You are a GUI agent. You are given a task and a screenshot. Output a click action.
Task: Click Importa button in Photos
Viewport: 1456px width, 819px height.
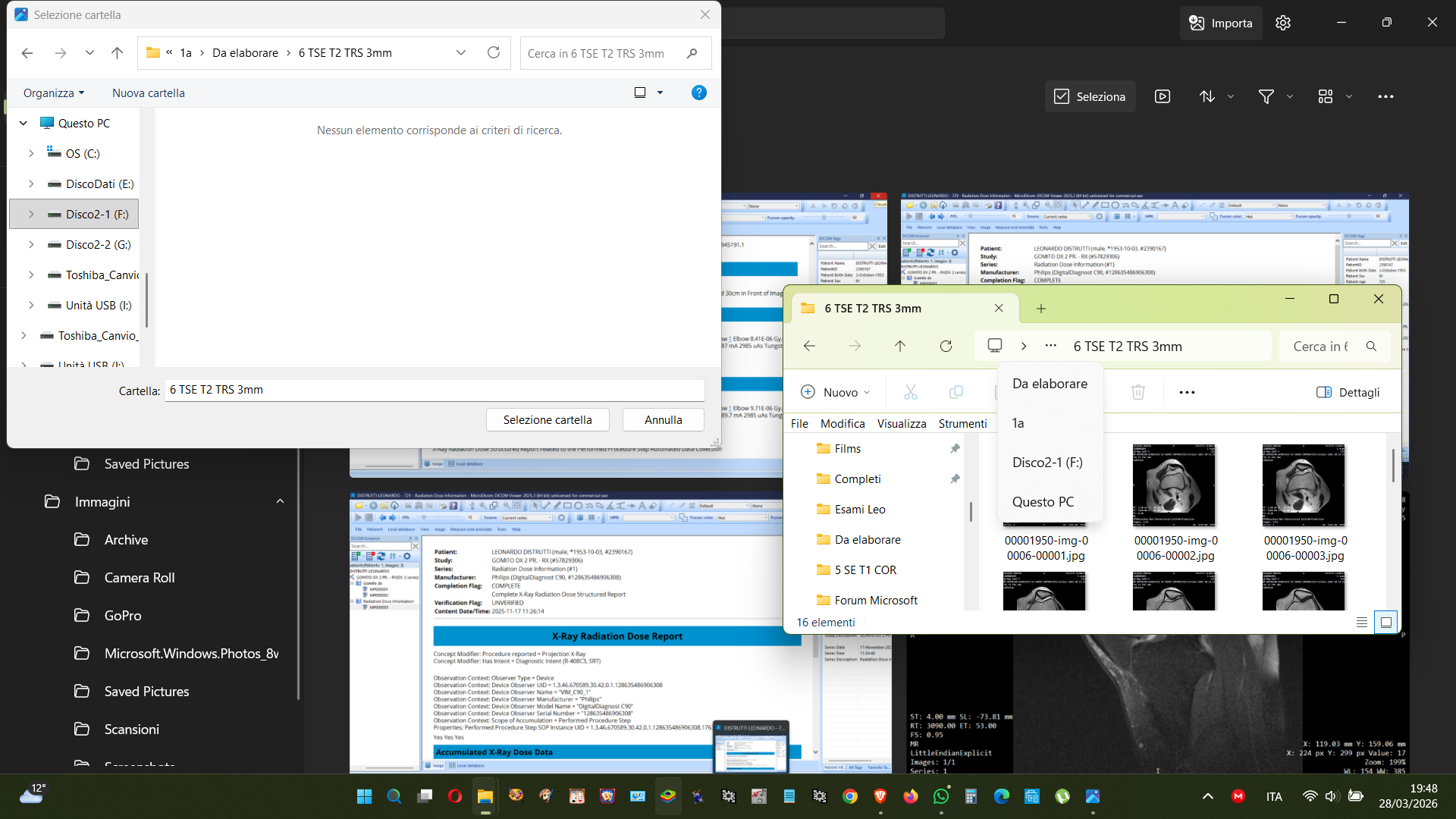point(1221,23)
